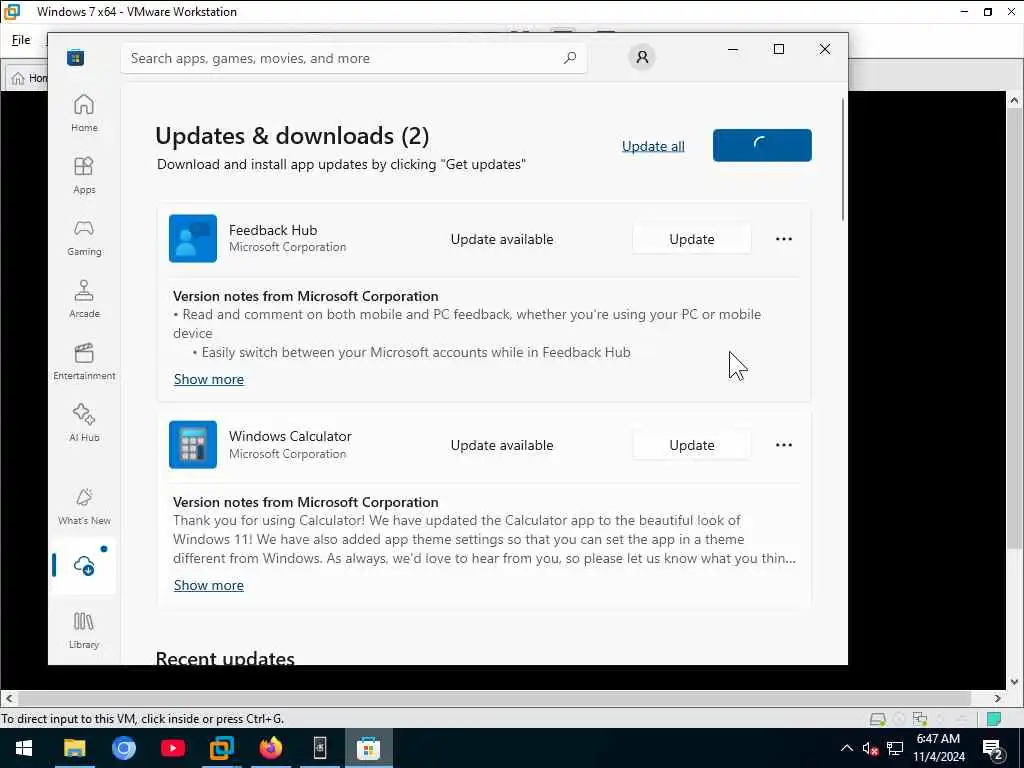Viewport: 1024px width, 768px height.
Task: Open What's New in sidebar
Action: tap(84, 506)
